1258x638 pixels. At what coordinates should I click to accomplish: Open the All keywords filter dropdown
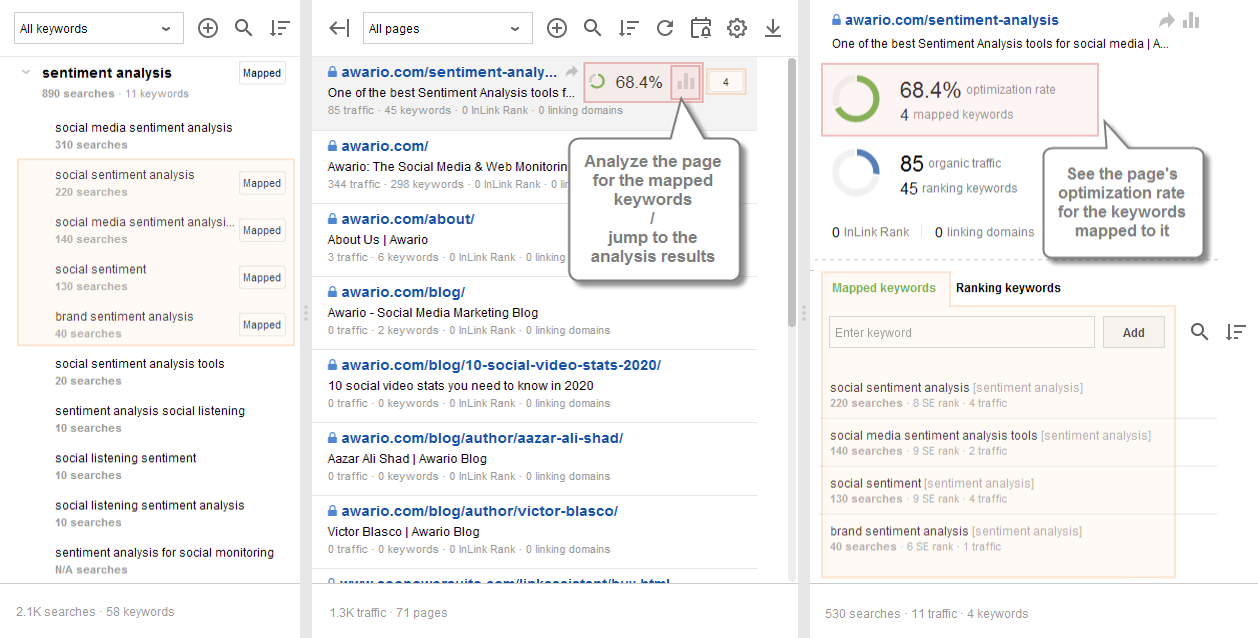click(99, 28)
